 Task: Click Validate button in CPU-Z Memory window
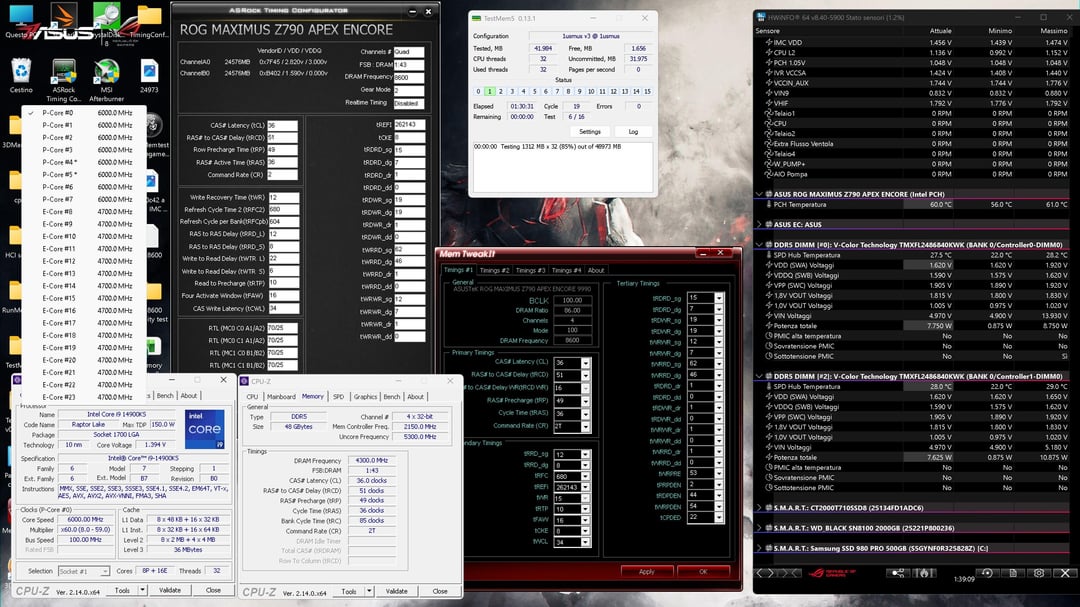click(397, 591)
